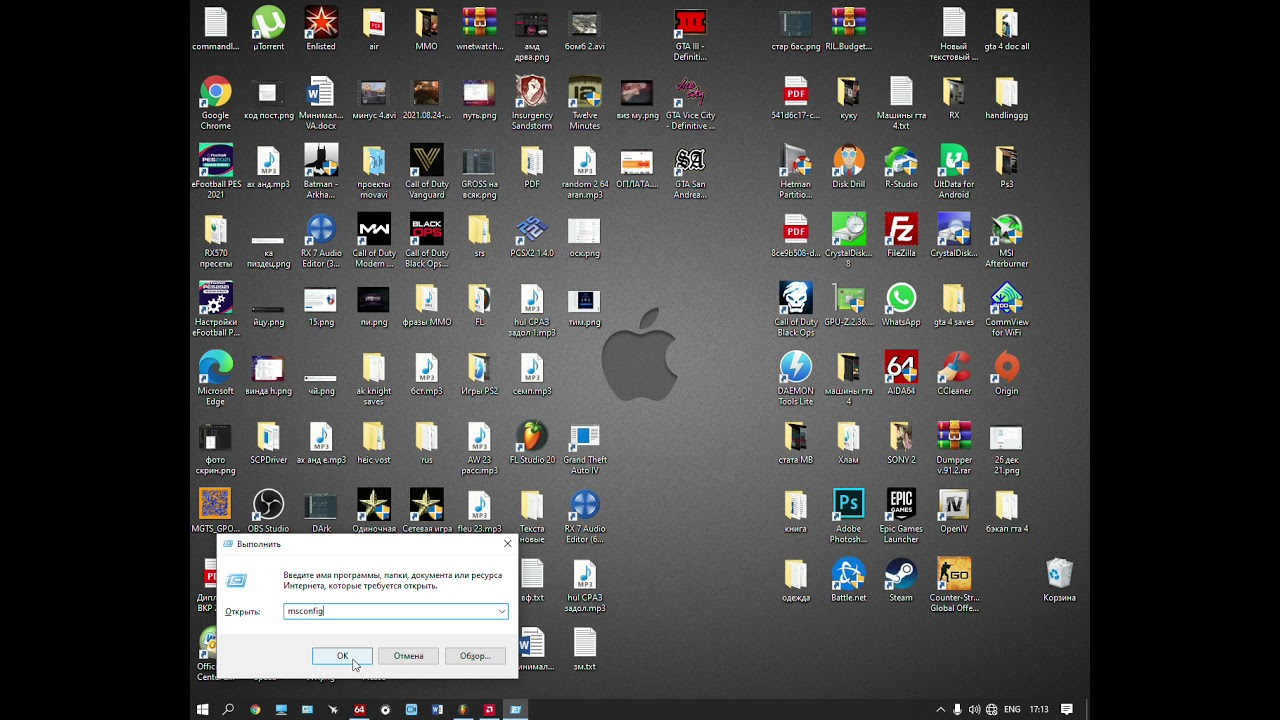
Task: Select the MSI Afterburner icon
Action: coord(1006,241)
